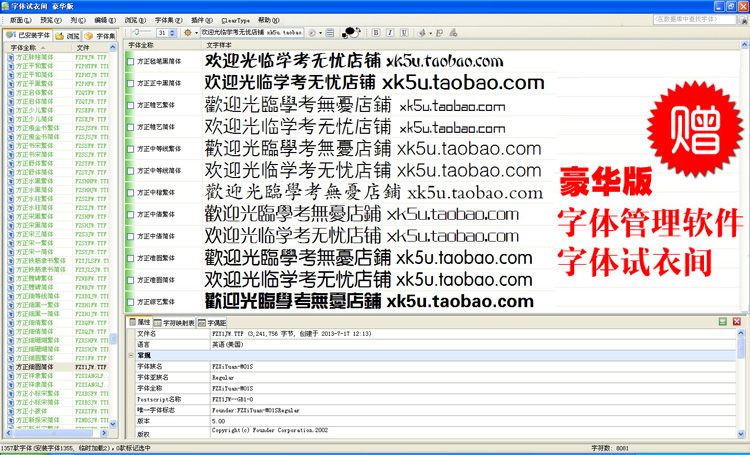Click font file icon for 方正宋三简体
Viewport: 750px width, 455px height.
coord(11,234)
